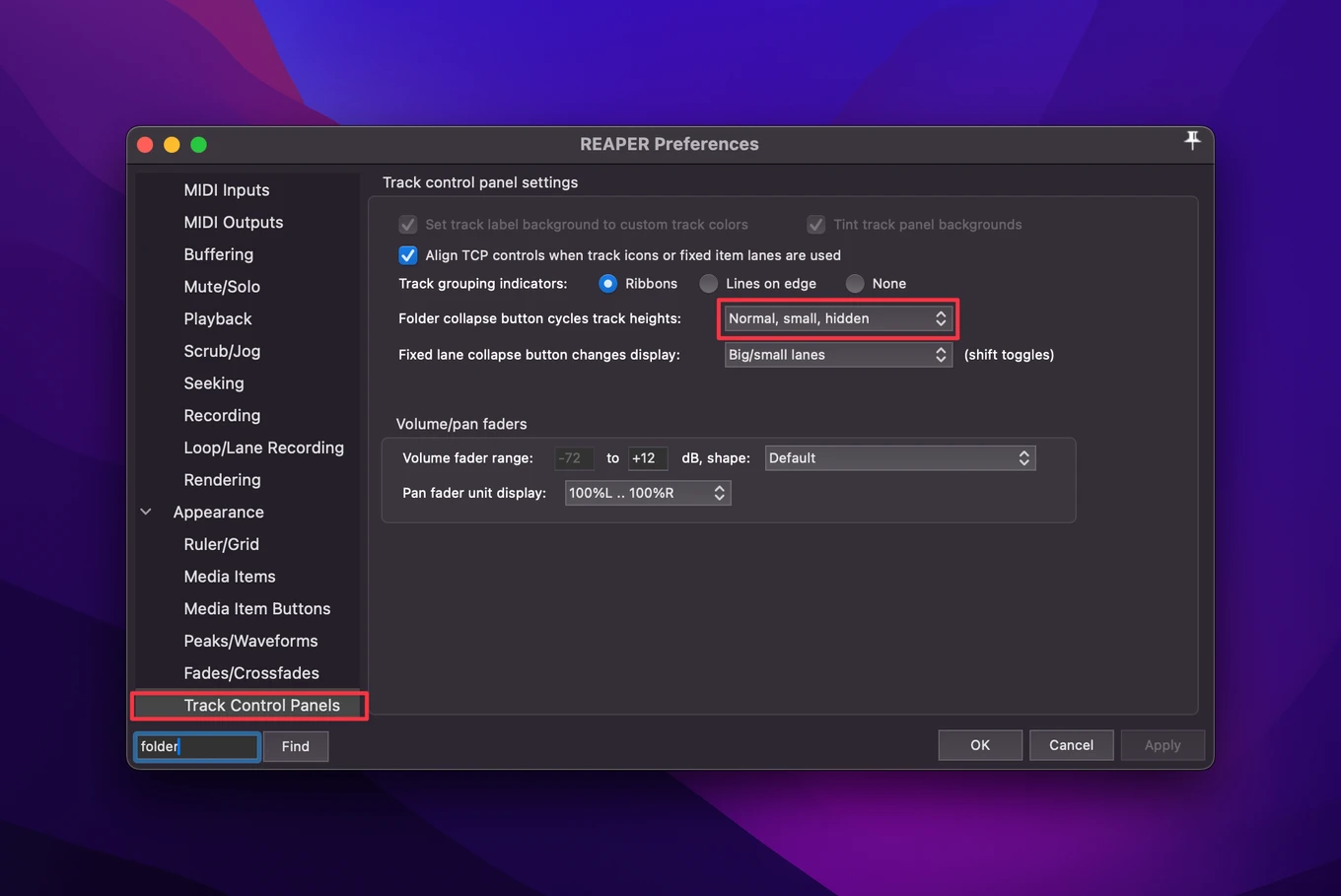Click the Find button

pos(296,746)
